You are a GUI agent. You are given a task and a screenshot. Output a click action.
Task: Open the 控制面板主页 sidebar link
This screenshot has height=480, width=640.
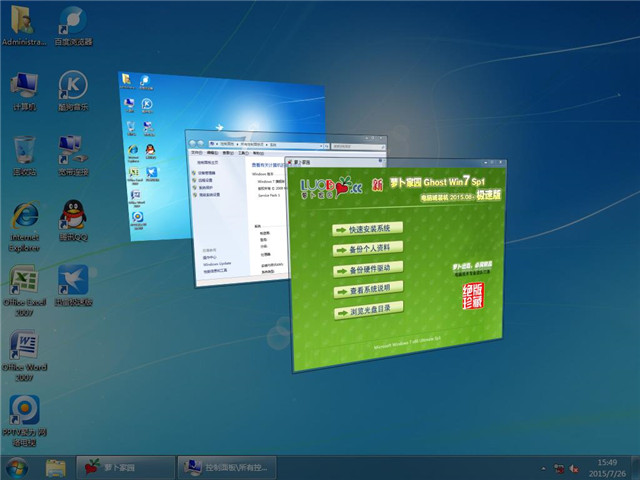pos(208,162)
